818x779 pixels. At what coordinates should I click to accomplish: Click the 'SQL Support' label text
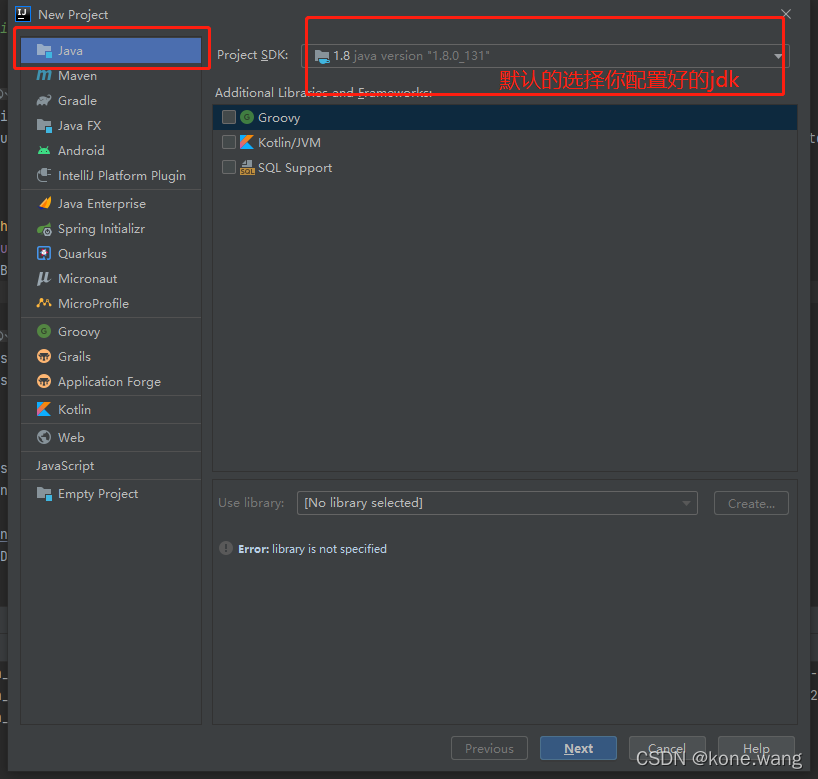(295, 168)
